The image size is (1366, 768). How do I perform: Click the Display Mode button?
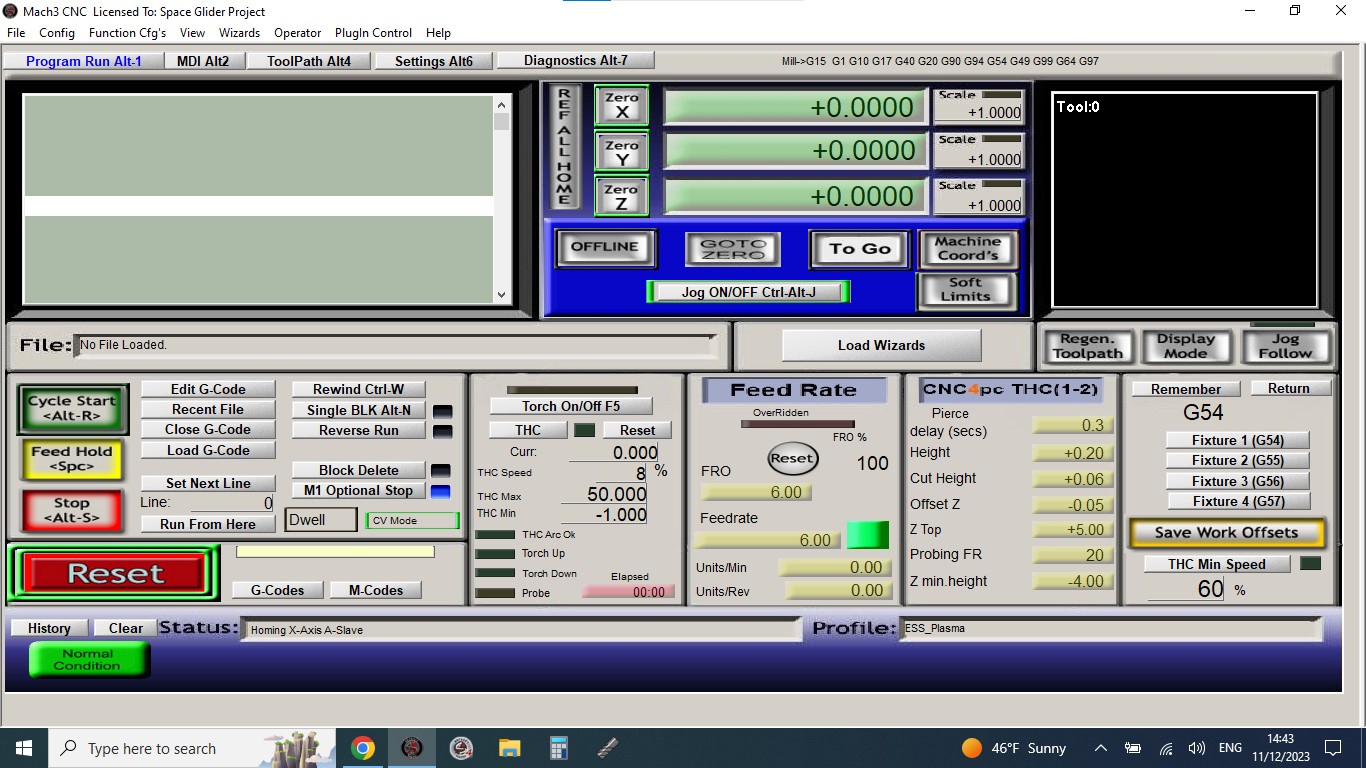(x=1186, y=346)
